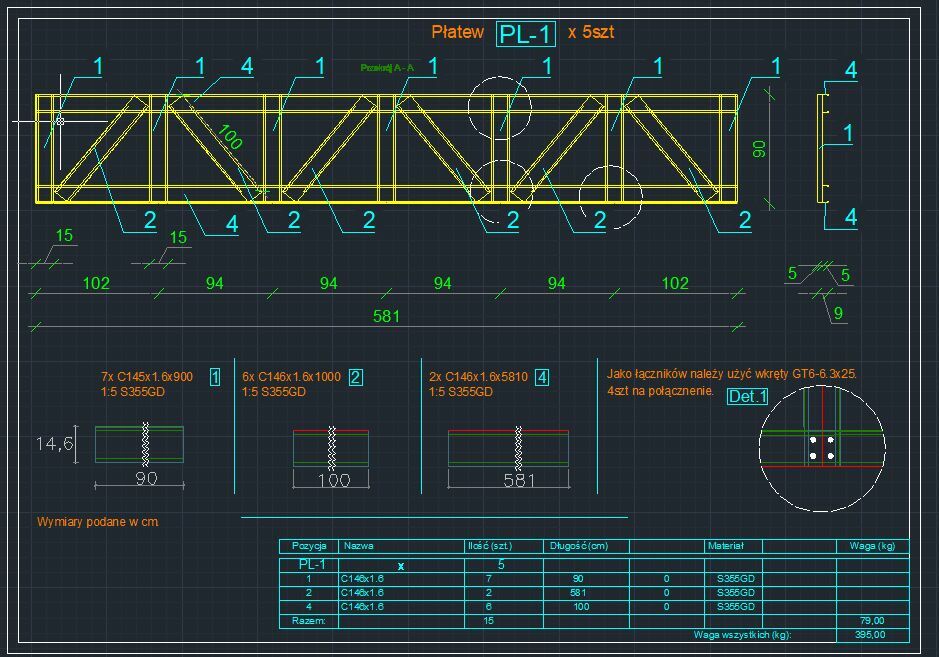
Task: Select boxed position number beside "7x C145x1.6x900"
Action: point(215,377)
